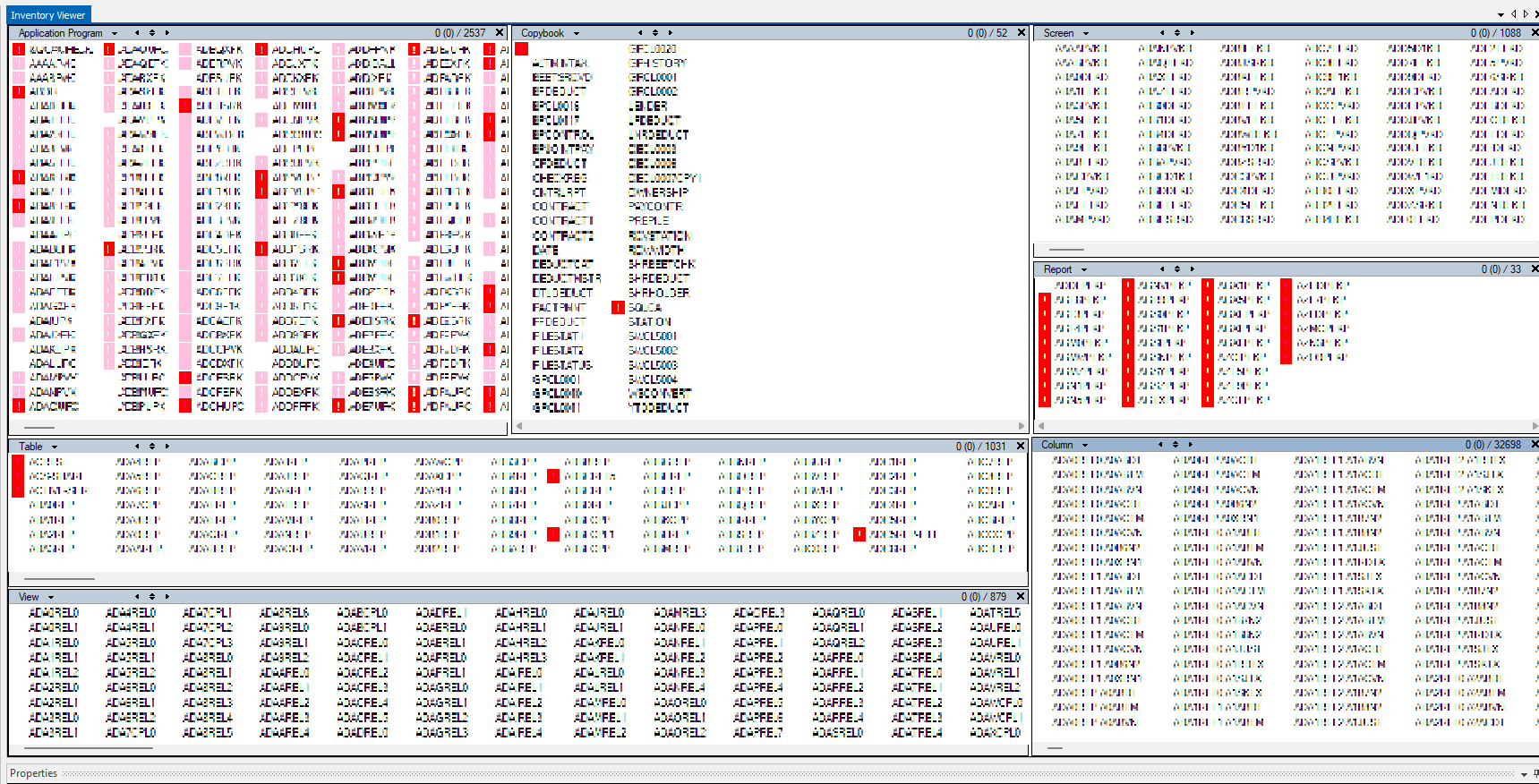Select CHECKREG in the Copybook list
The width and height of the screenshot is (1539, 784).
tap(560, 178)
